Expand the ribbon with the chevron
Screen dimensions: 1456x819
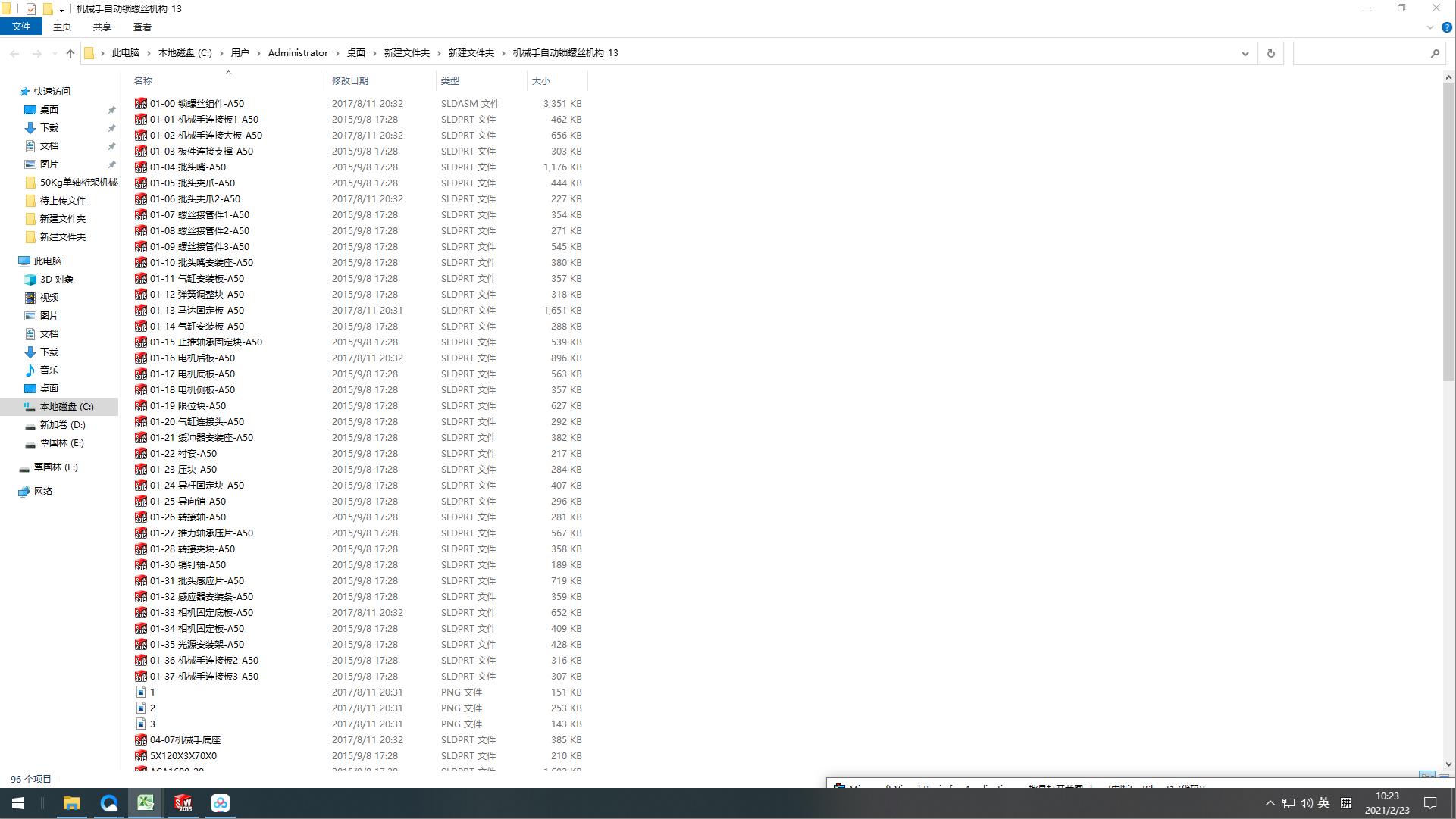[1429, 27]
